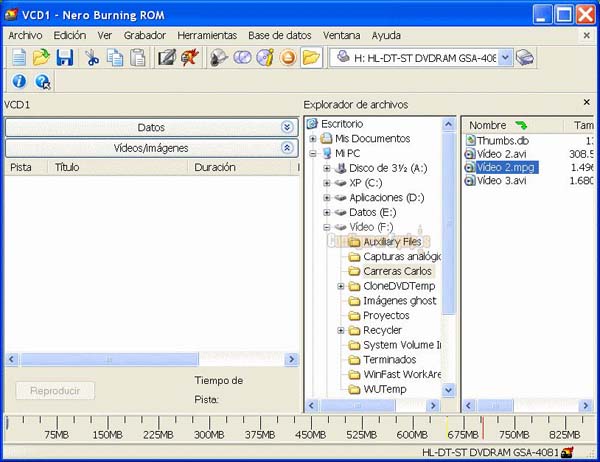Expand the Datos (E:) drive node
Viewport: 600px width, 462px height.
point(326,212)
